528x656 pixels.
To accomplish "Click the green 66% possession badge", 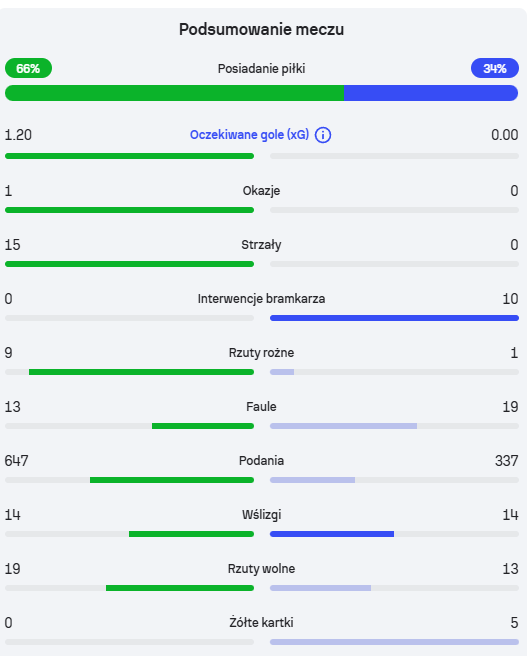I will click(x=28, y=68).
